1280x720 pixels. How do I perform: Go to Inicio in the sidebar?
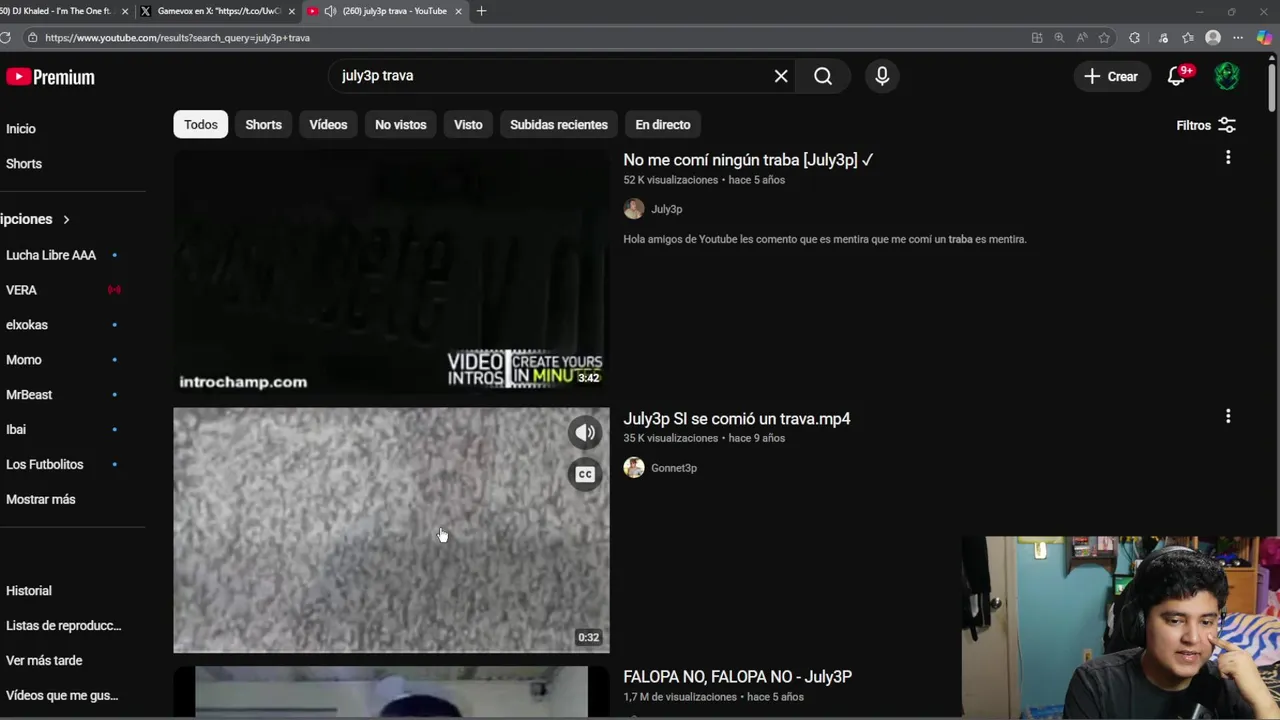coord(21,129)
